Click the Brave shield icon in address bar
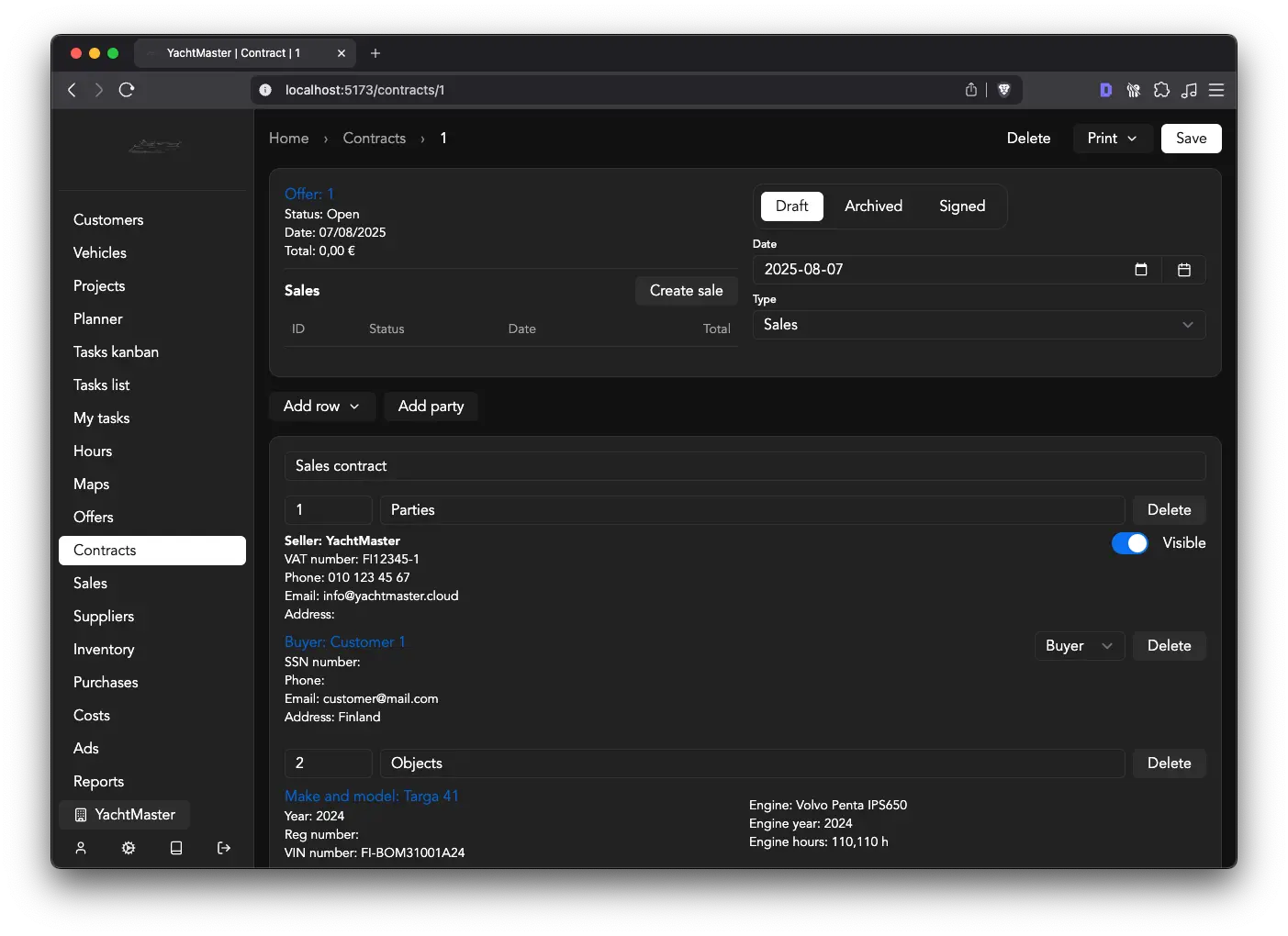The height and width of the screenshot is (936, 1288). (1003, 90)
